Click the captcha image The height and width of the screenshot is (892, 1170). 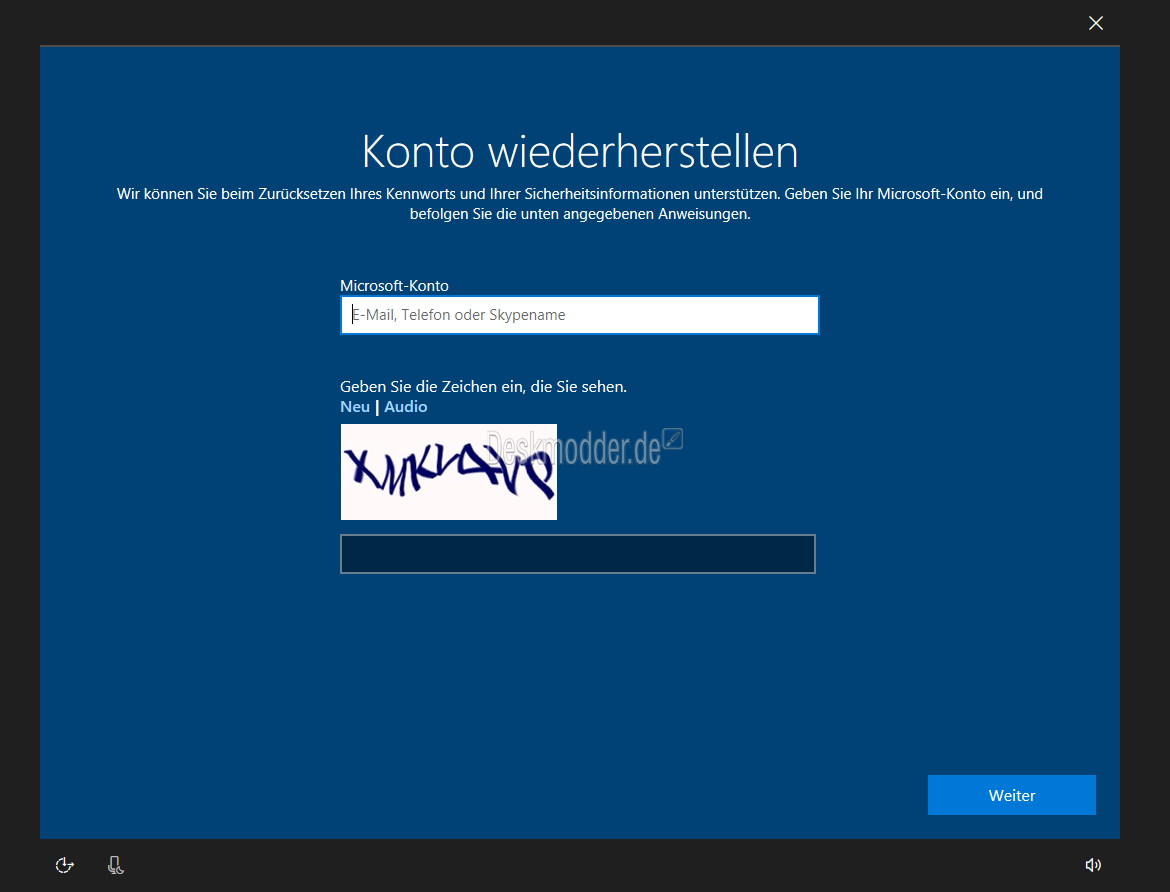click(x=448, y=472)
